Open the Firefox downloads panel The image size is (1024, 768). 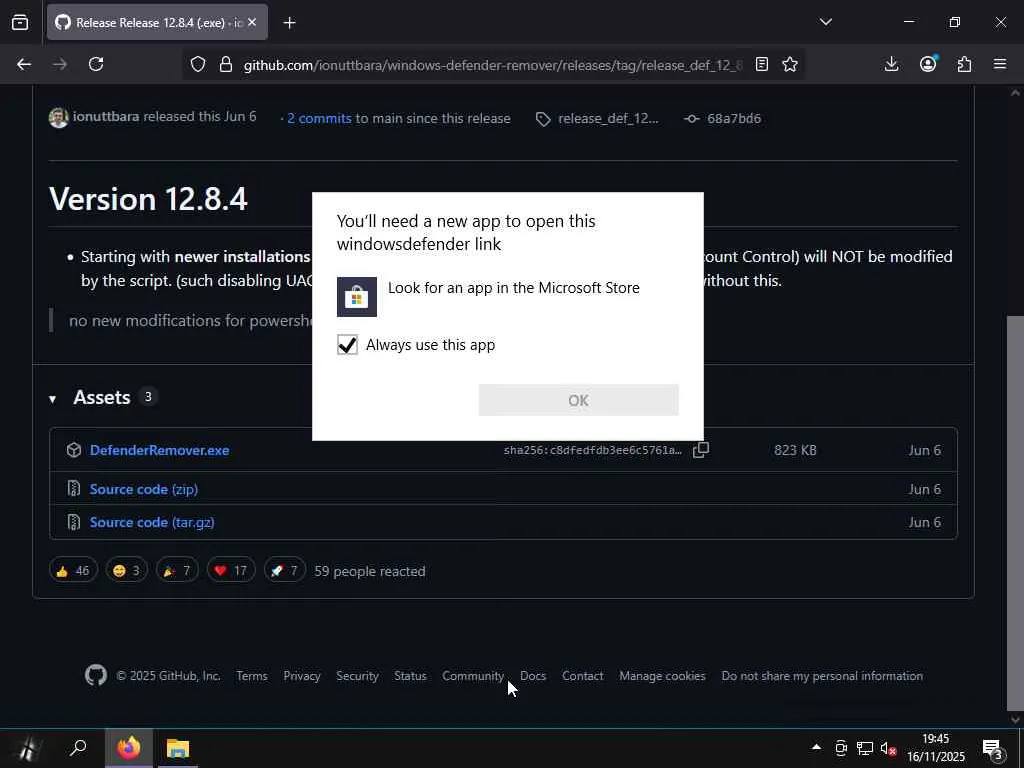(x=891, y=64)
